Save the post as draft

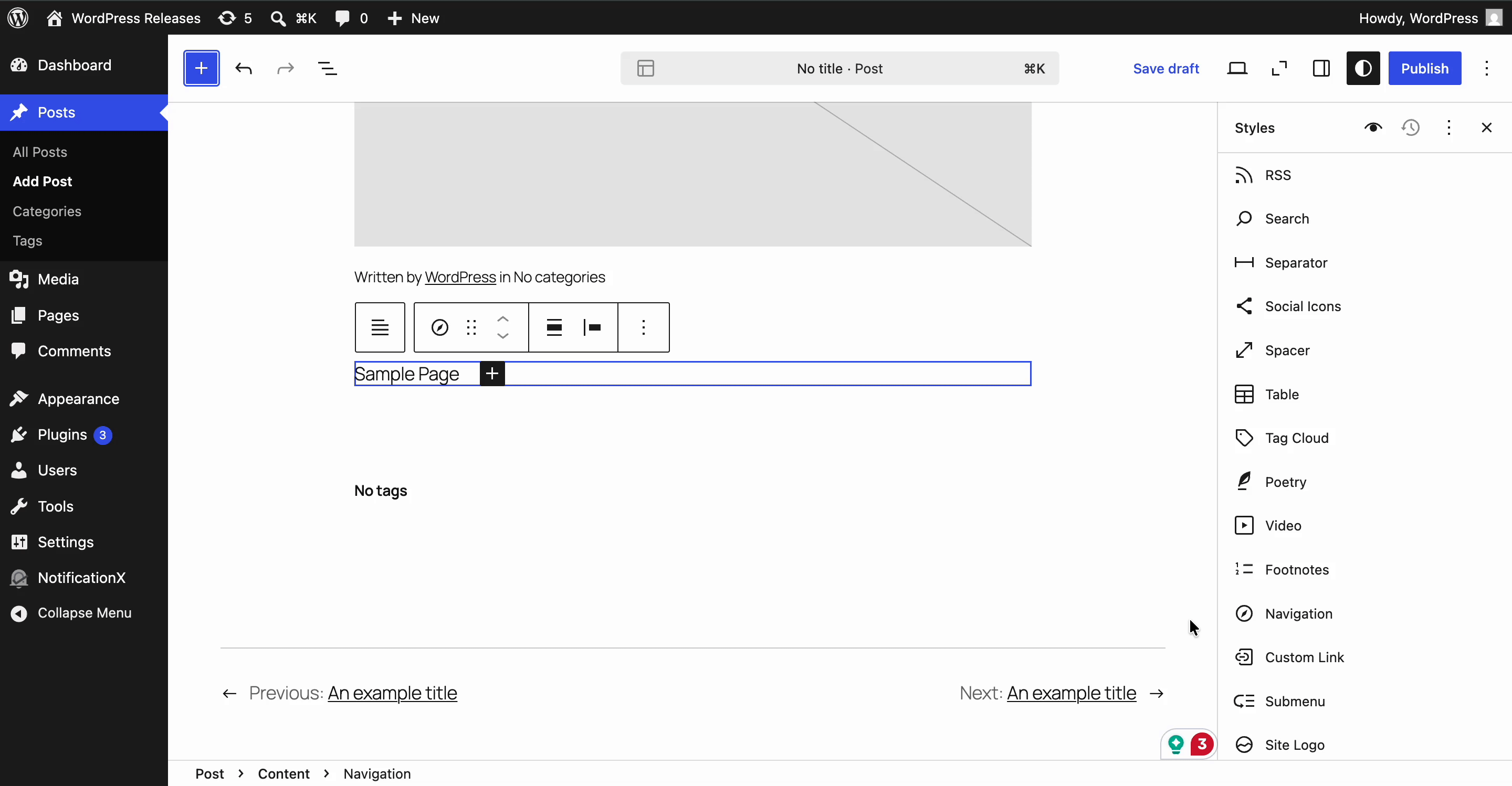(1165, 69)
